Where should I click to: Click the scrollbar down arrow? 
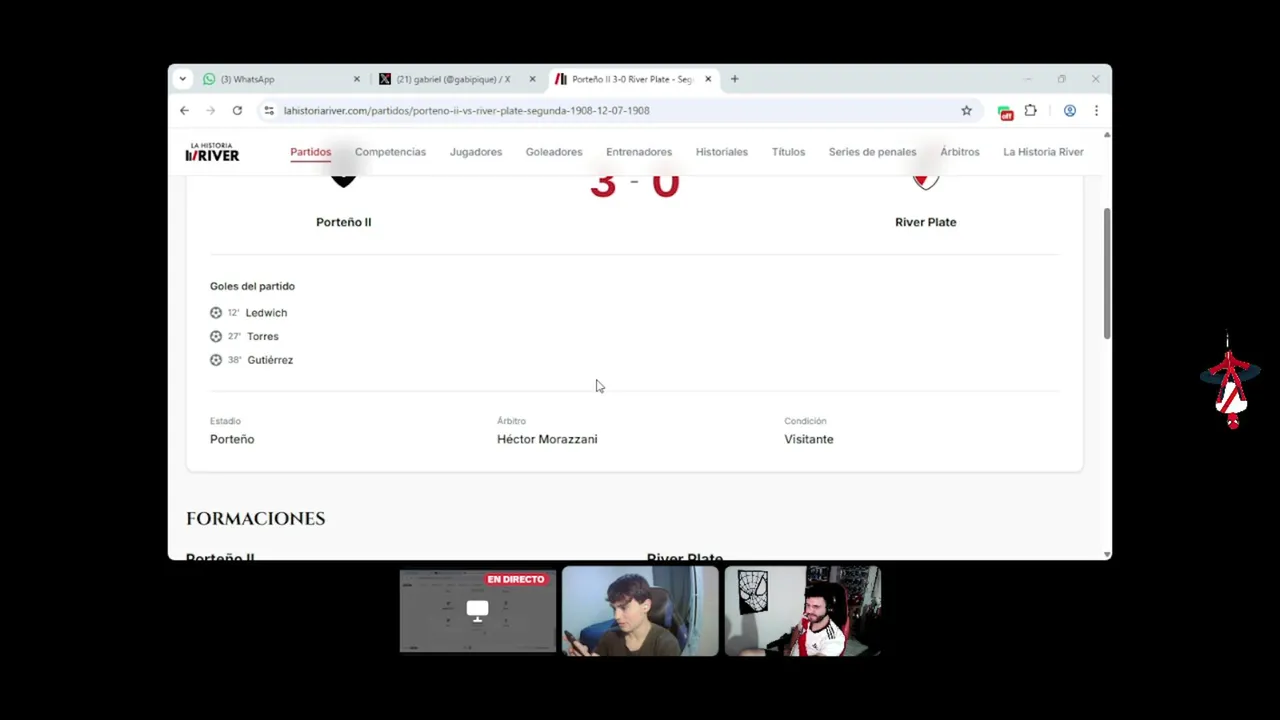pos(1106,554)
